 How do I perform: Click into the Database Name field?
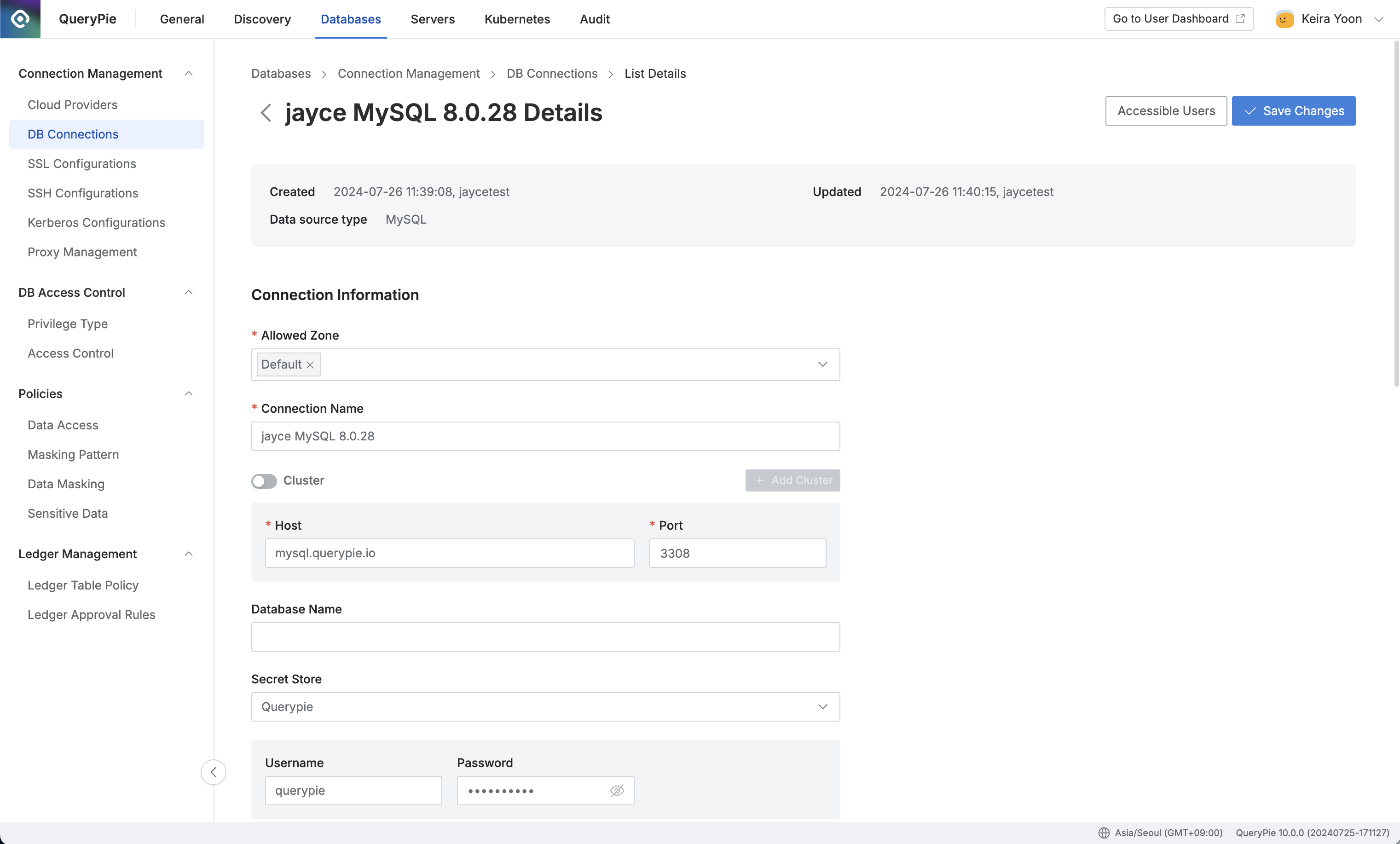(545, 637)
